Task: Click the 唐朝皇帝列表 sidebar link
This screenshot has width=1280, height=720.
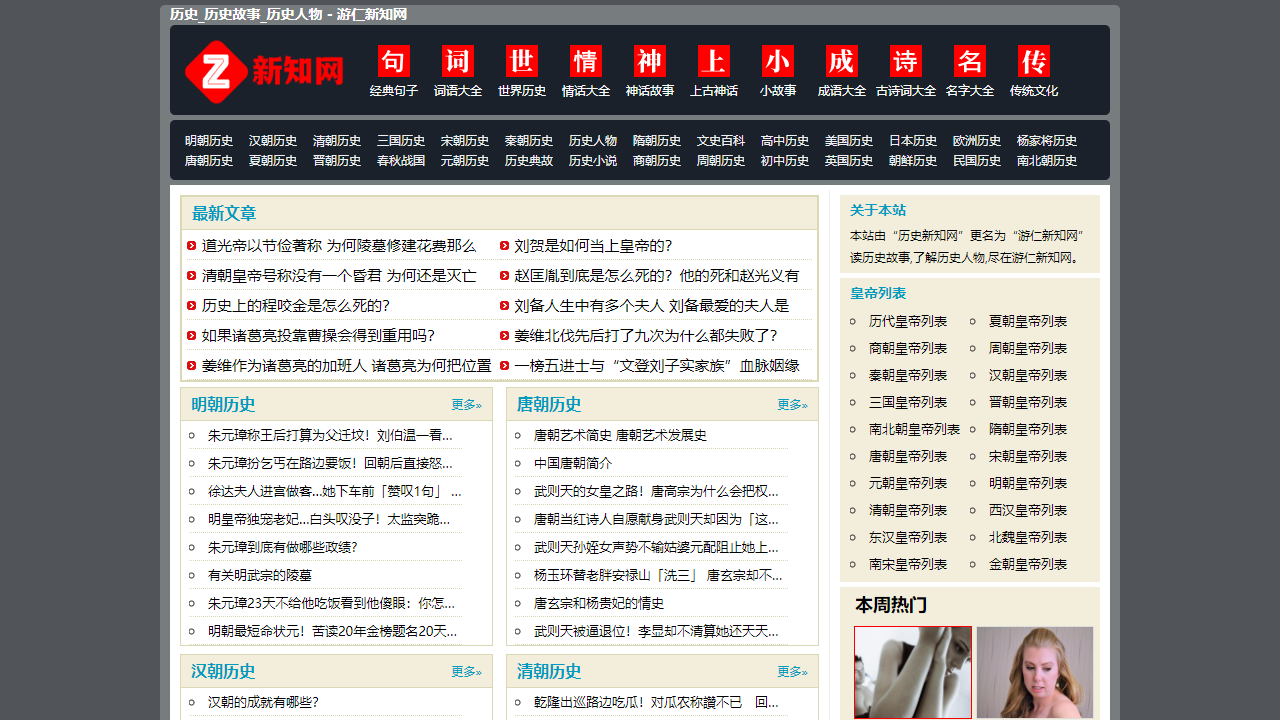Action: [x=907, y=456]
